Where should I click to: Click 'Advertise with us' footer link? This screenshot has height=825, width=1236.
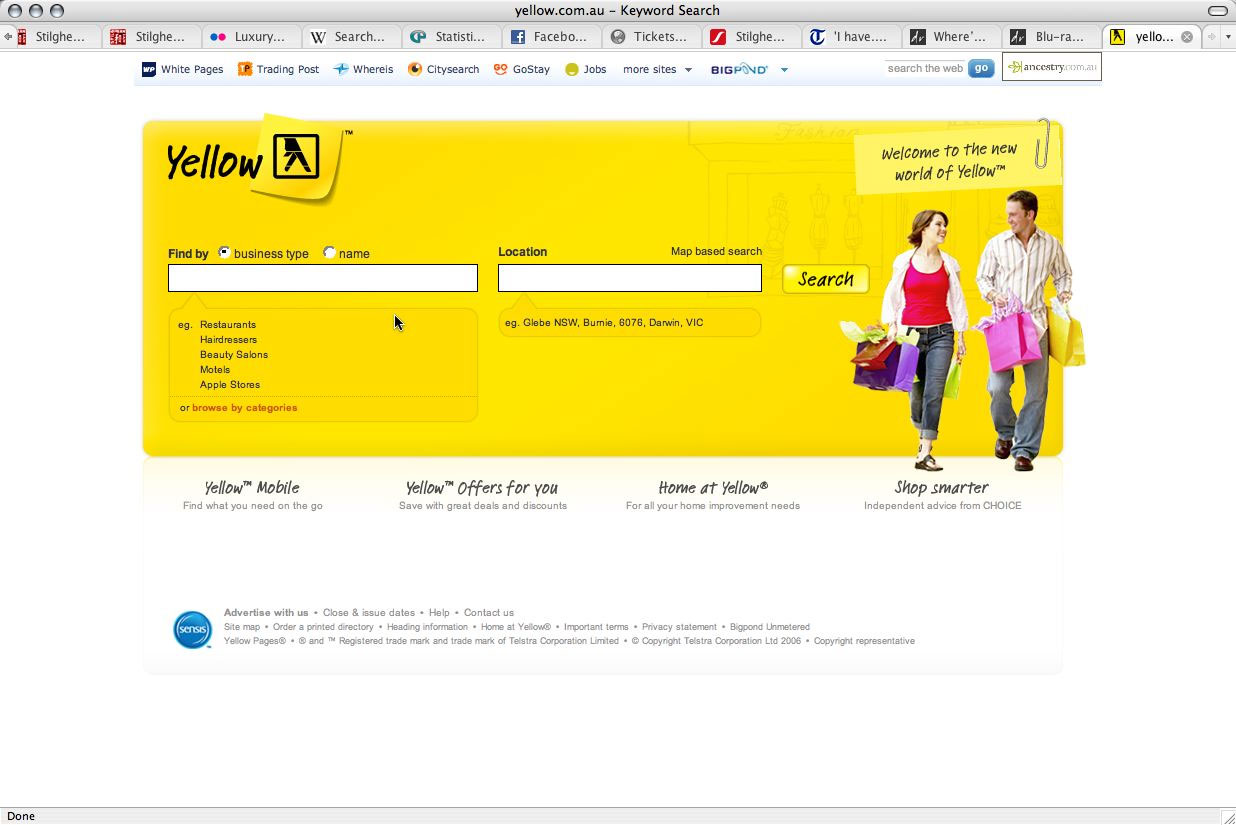click(266, 613)
